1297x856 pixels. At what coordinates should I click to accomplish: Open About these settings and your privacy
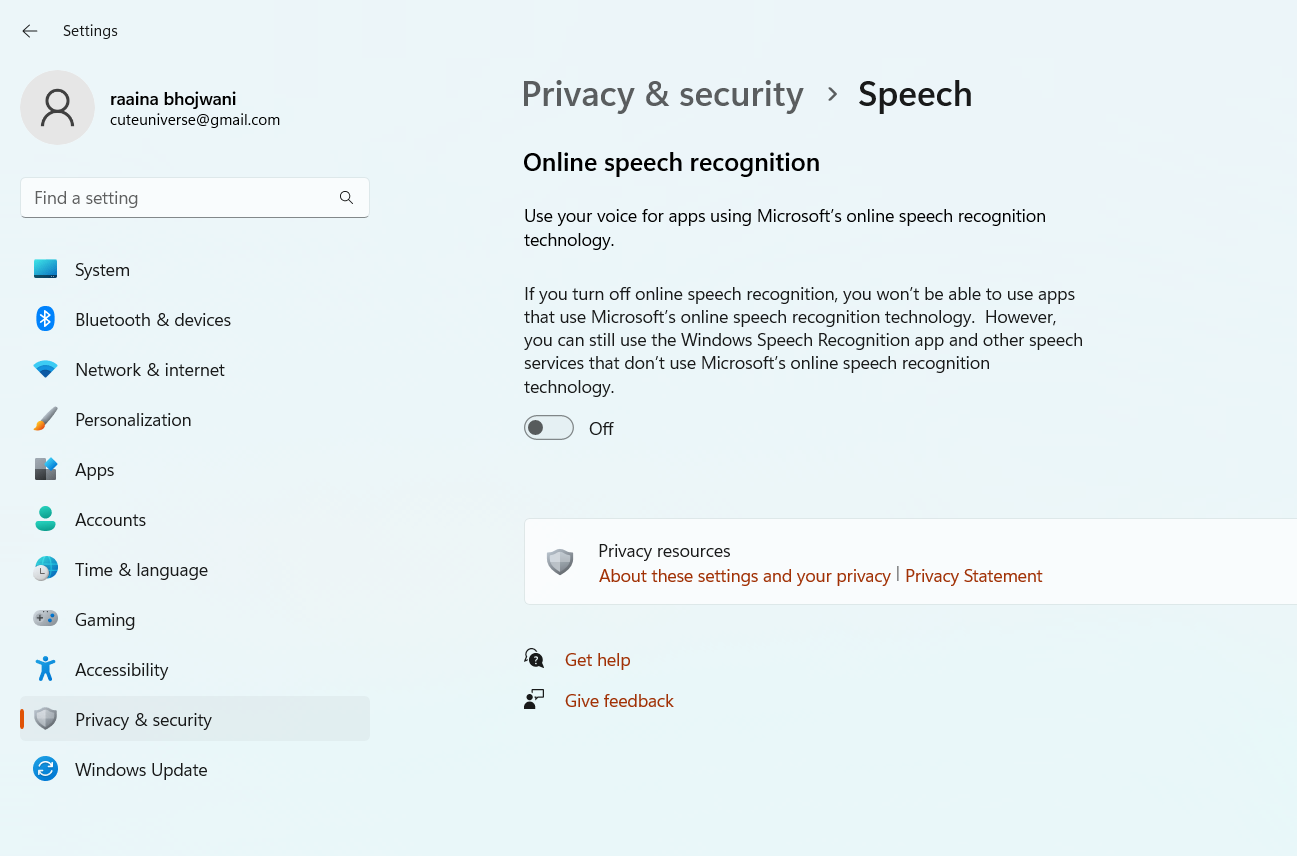point(744,576)
